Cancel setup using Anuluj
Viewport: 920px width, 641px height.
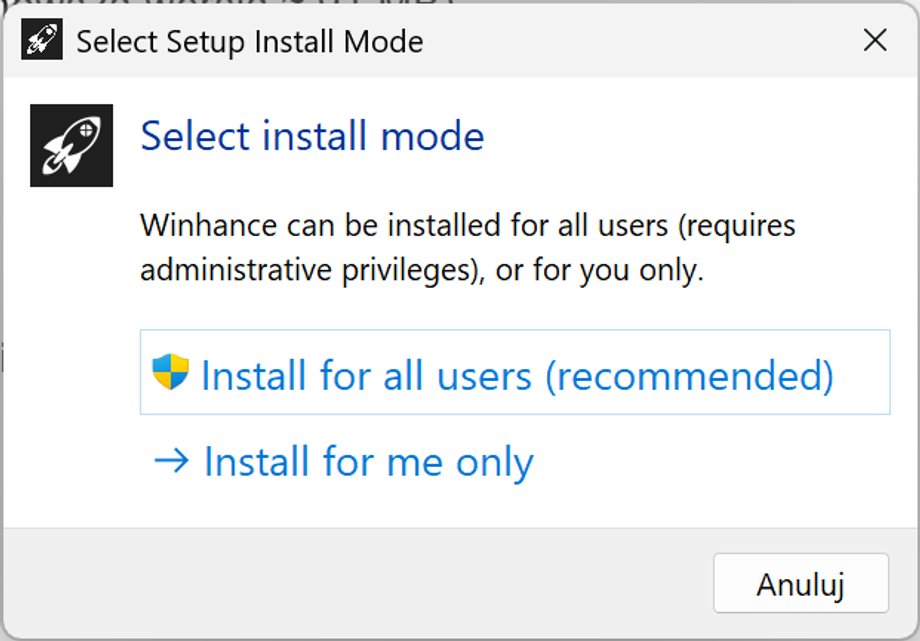coord(800,583)
